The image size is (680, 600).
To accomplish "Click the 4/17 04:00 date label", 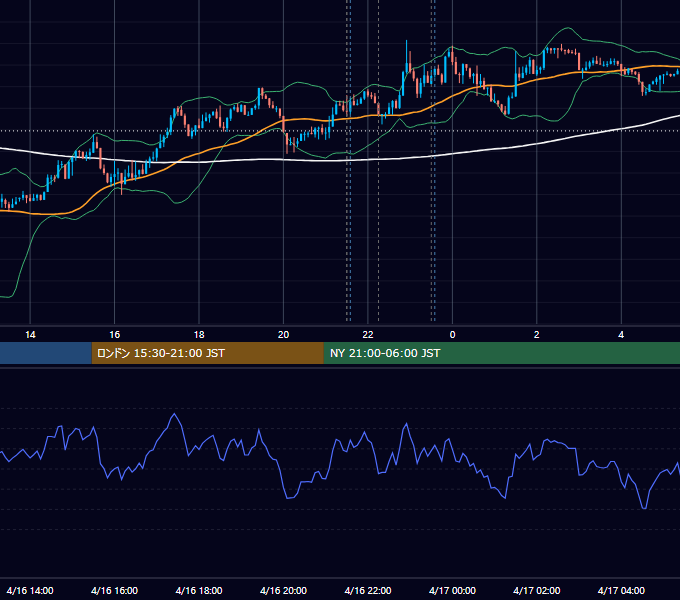I will coord(621,590).
